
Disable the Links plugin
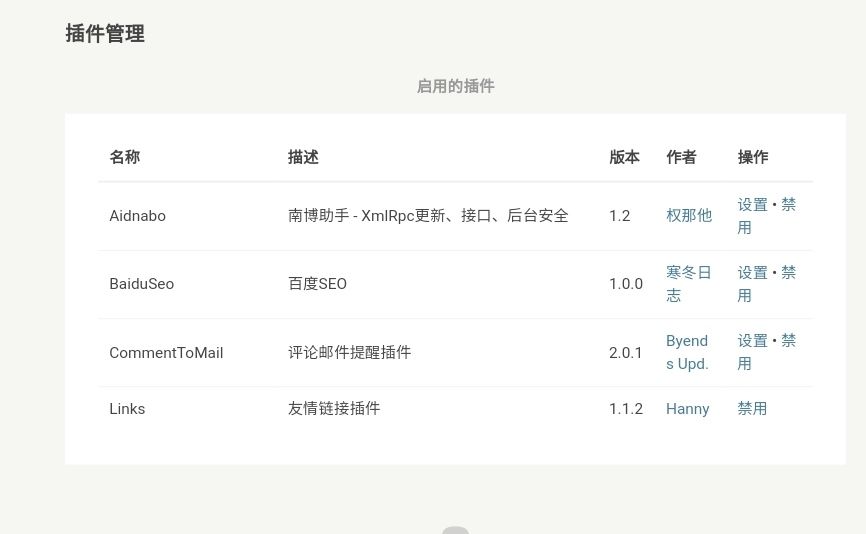pos(752,408)
